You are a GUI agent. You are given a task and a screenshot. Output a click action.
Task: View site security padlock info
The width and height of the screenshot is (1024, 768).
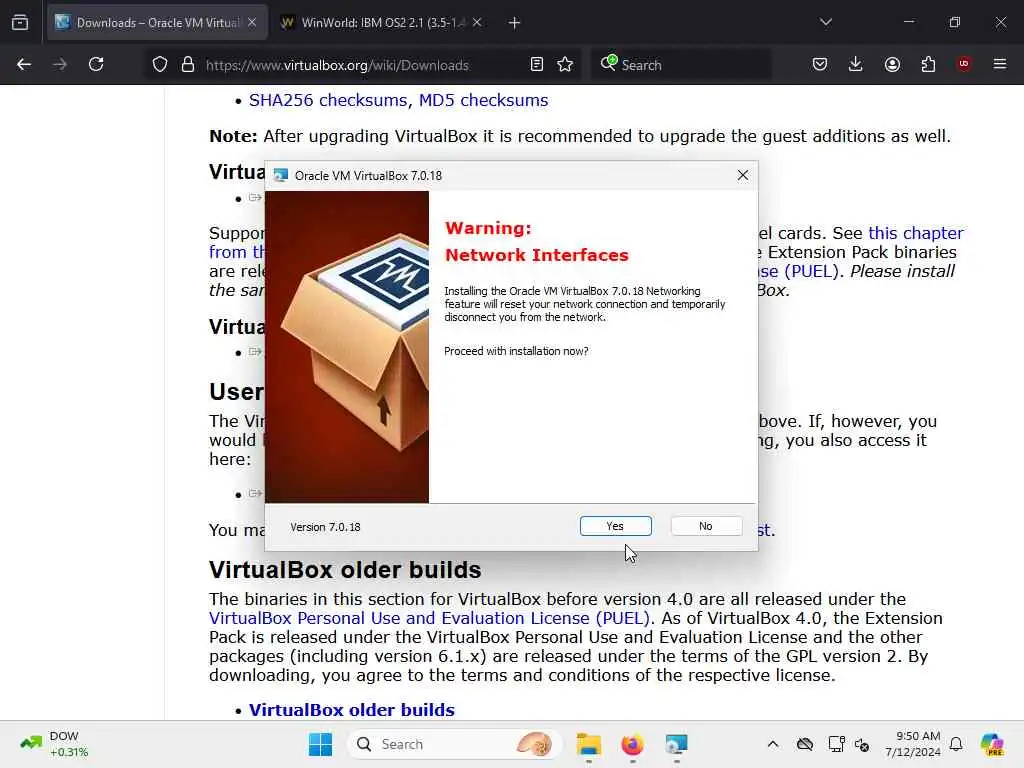(188, 65)
